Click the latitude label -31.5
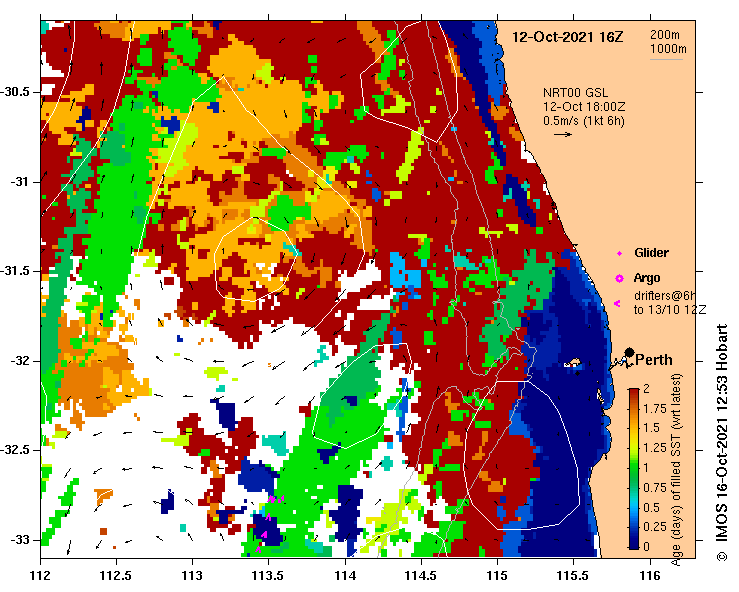The height and width of the screenshot is (592, 739). (x=15, y=271)
